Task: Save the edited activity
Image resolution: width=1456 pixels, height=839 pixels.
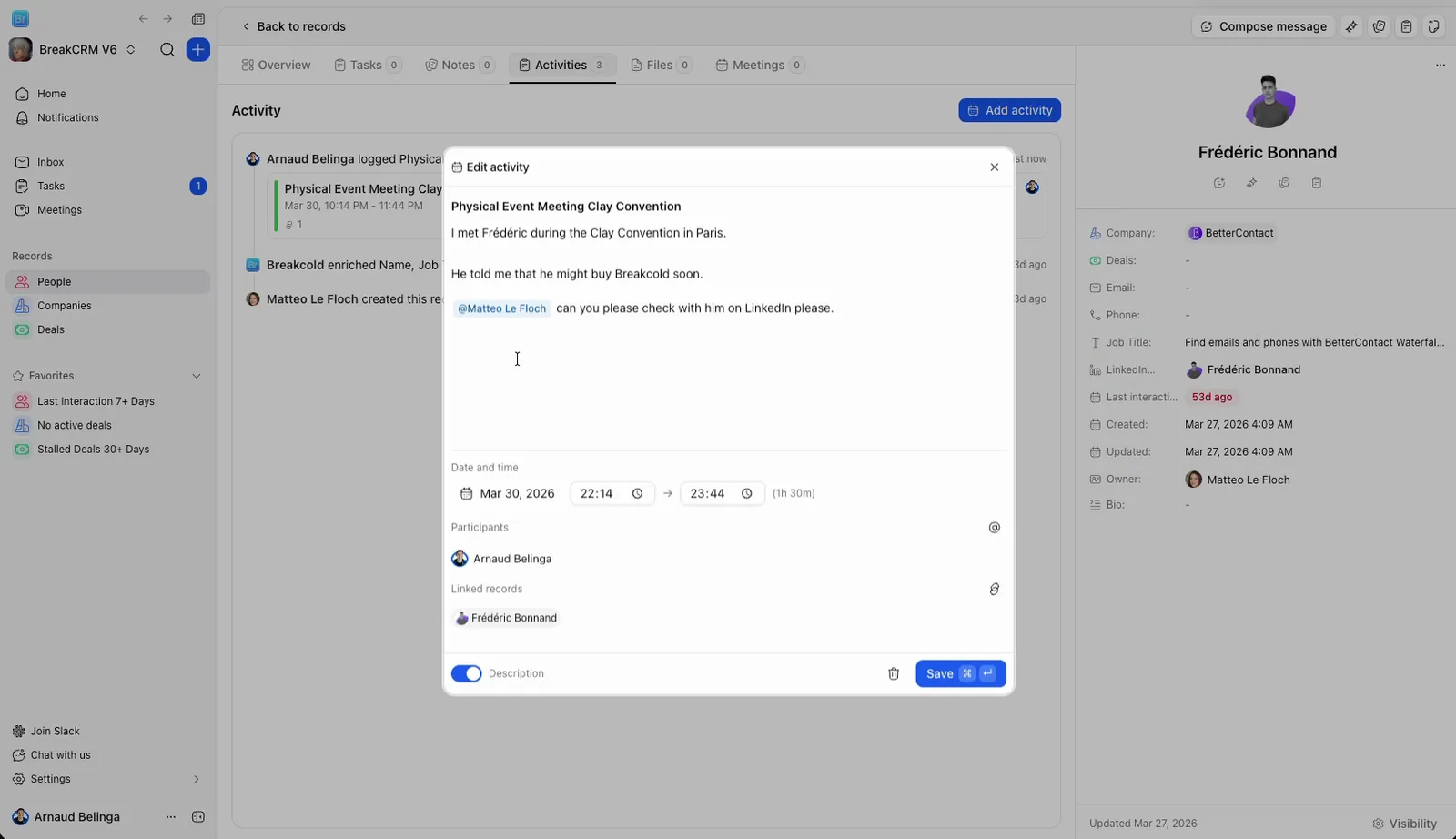Action: [960, 673]
